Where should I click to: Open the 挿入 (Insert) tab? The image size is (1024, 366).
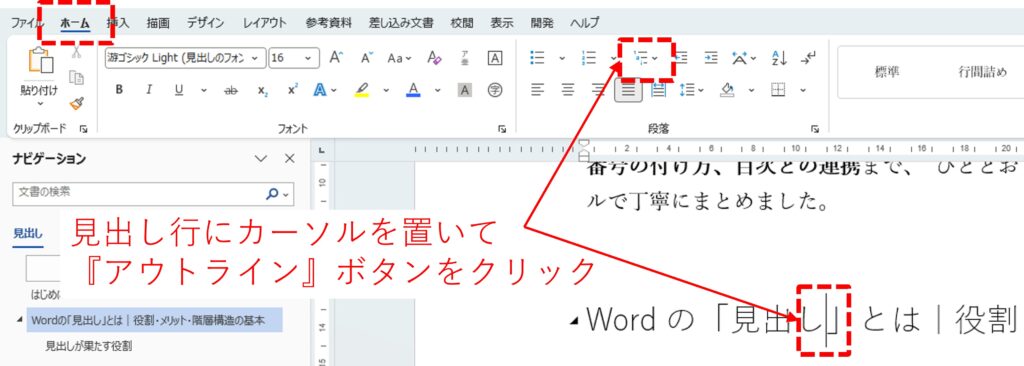(x=118, y=23)
